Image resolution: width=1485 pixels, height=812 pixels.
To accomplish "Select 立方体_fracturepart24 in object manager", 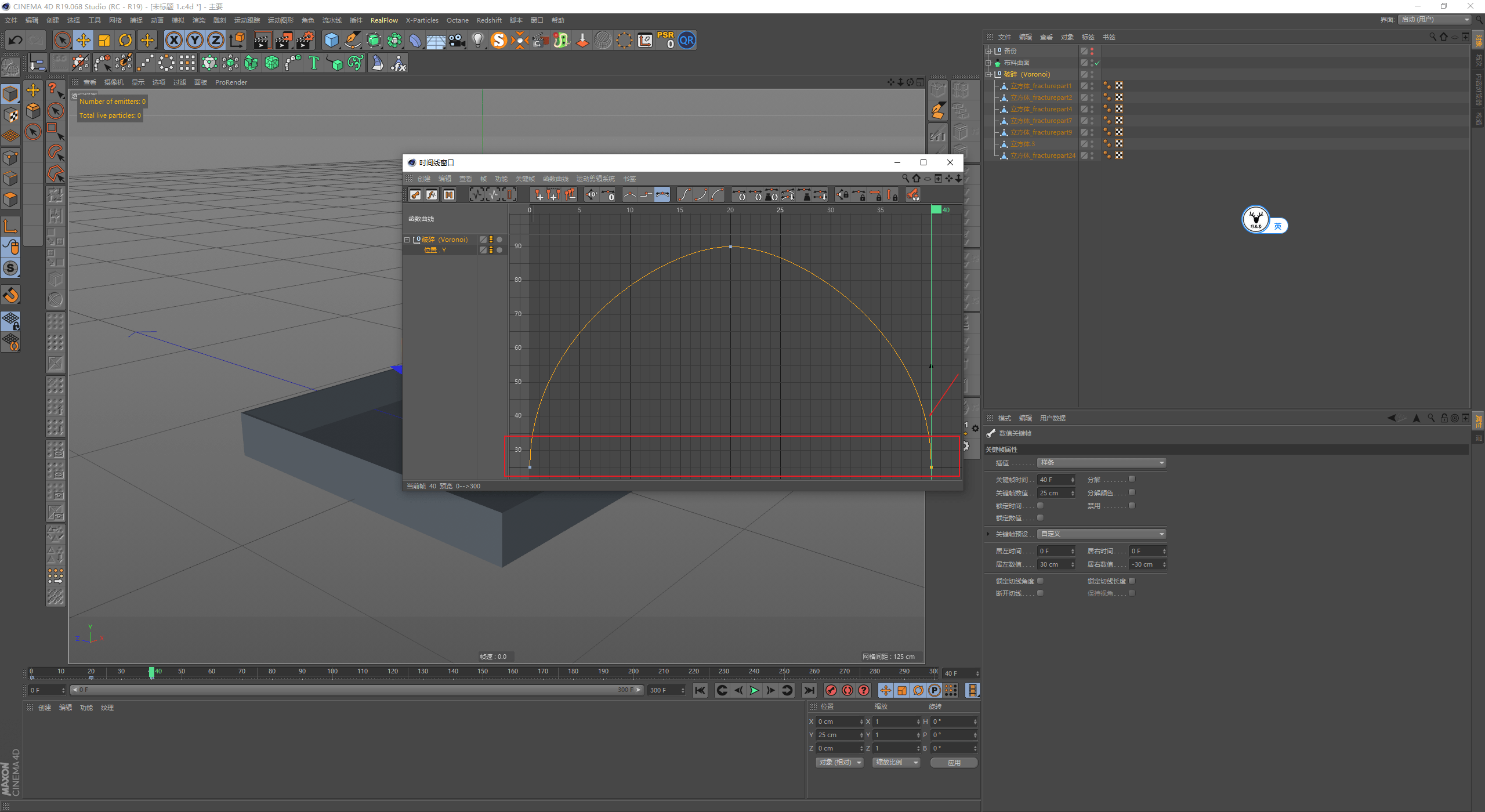I will (1042, 155).
